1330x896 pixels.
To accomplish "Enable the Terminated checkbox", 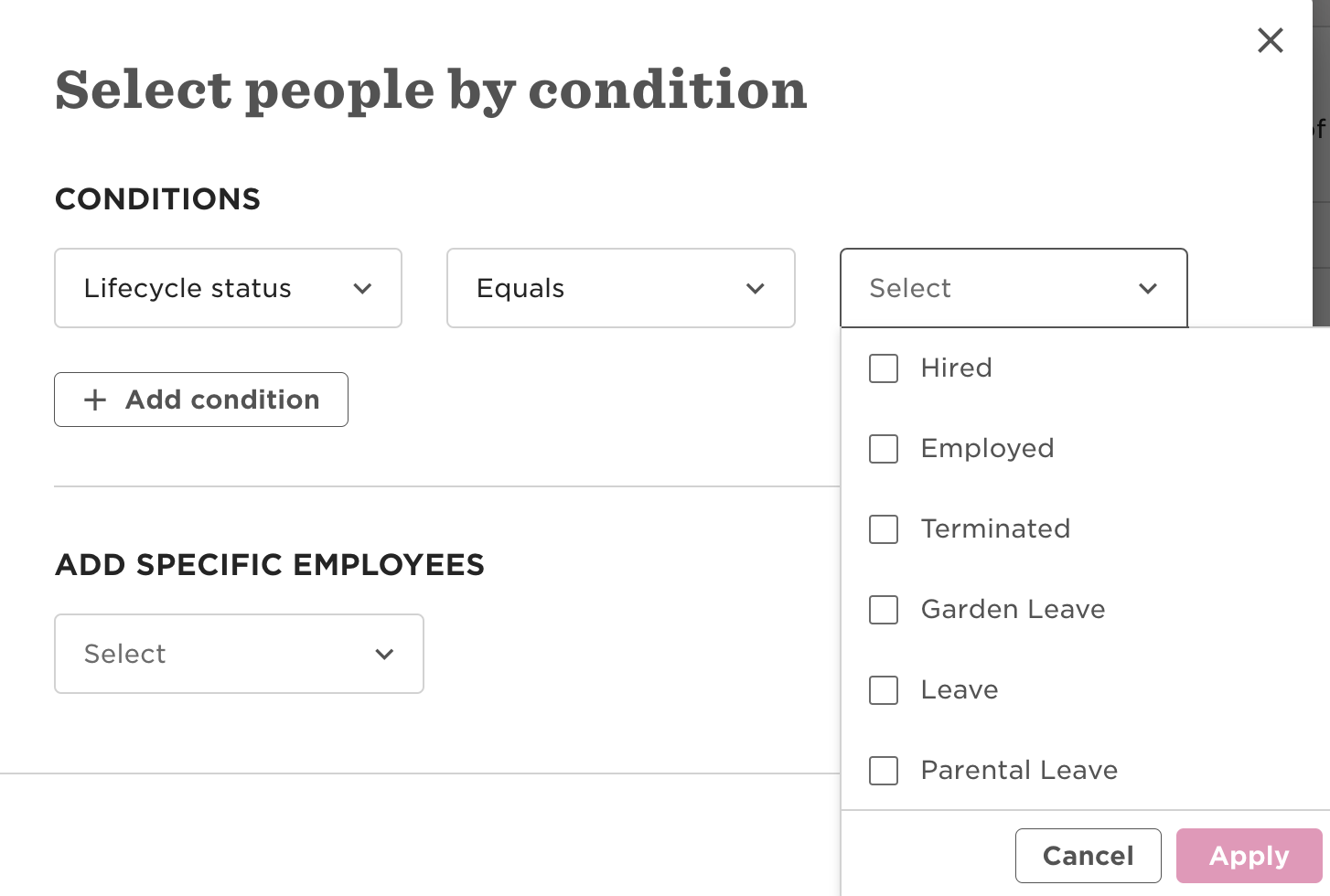I will [x=884, y=529].
